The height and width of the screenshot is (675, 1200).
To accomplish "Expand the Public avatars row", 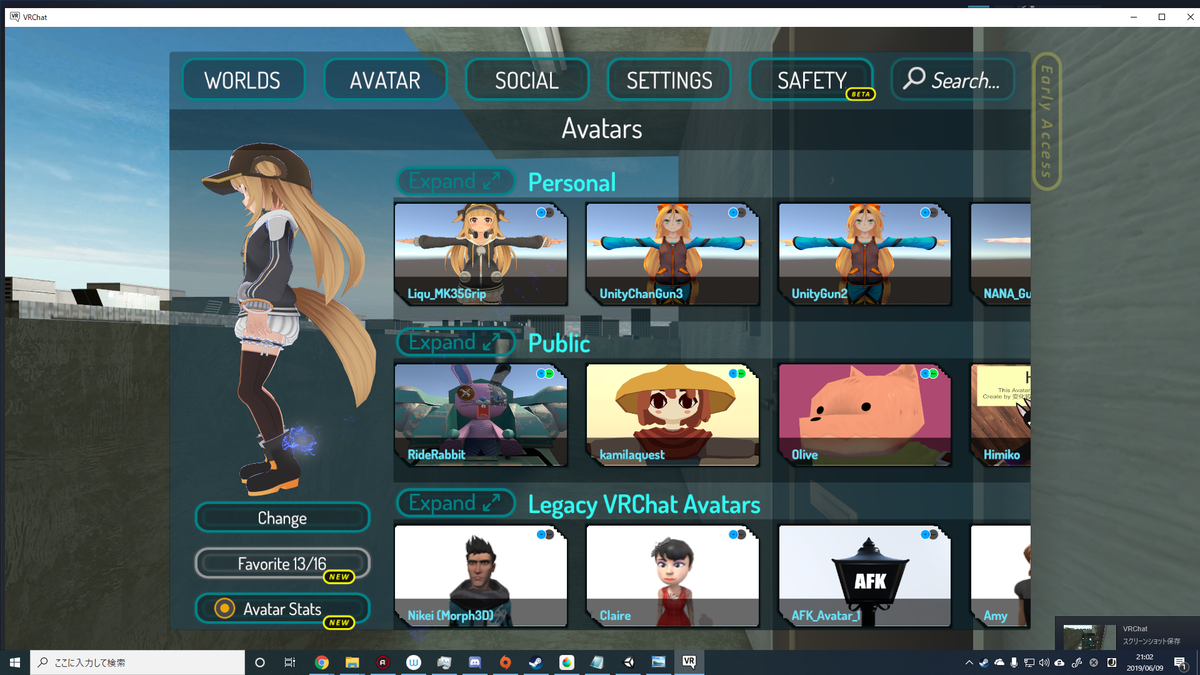I will tap(455, 342).
